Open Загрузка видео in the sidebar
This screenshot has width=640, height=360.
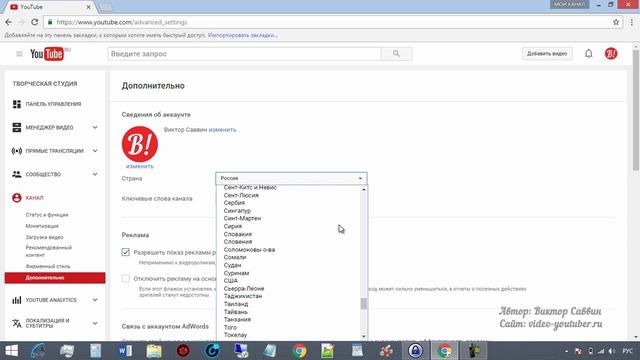[x=44, y=237]
